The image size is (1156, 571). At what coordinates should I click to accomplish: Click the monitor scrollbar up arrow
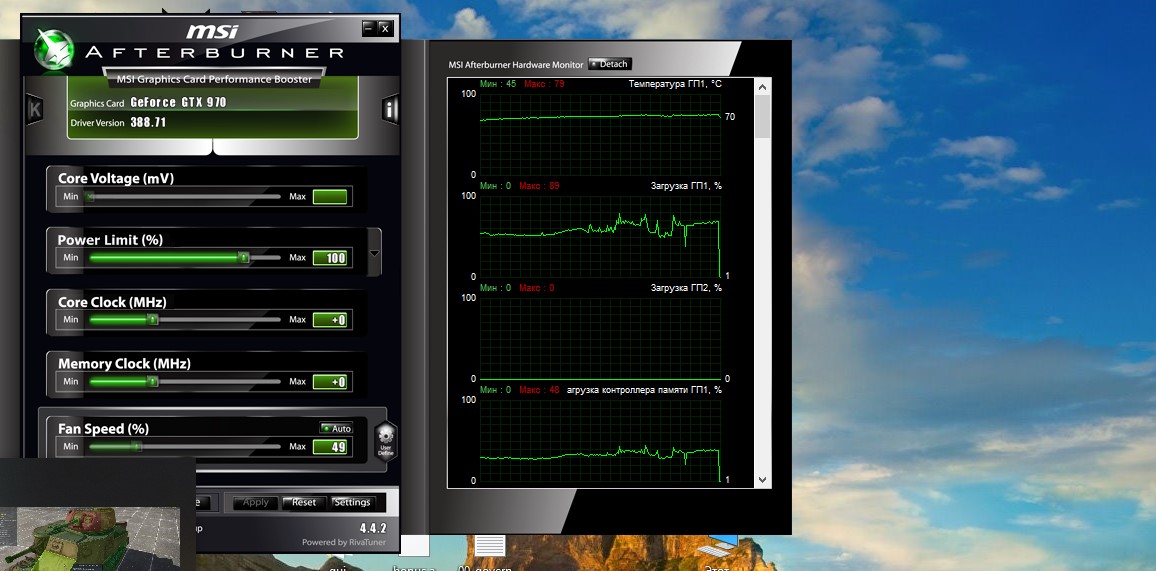762,87
